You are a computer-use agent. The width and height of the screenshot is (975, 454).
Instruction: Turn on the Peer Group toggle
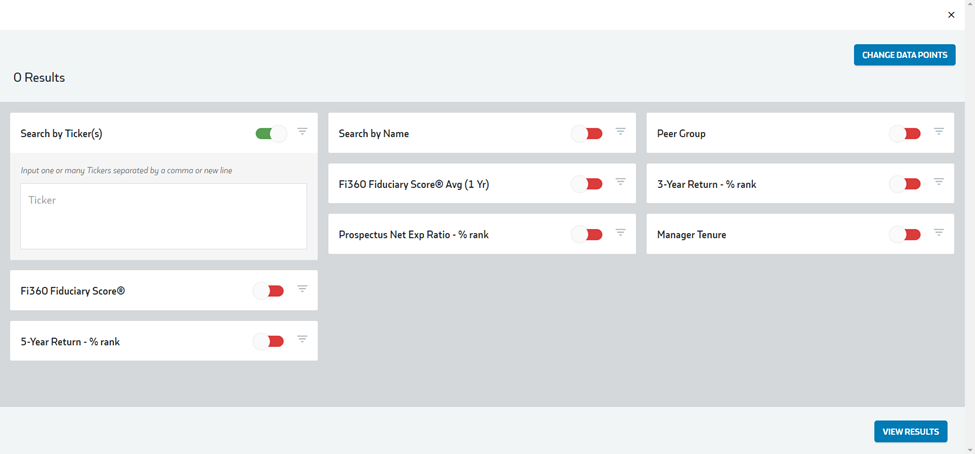pos(905,134)
